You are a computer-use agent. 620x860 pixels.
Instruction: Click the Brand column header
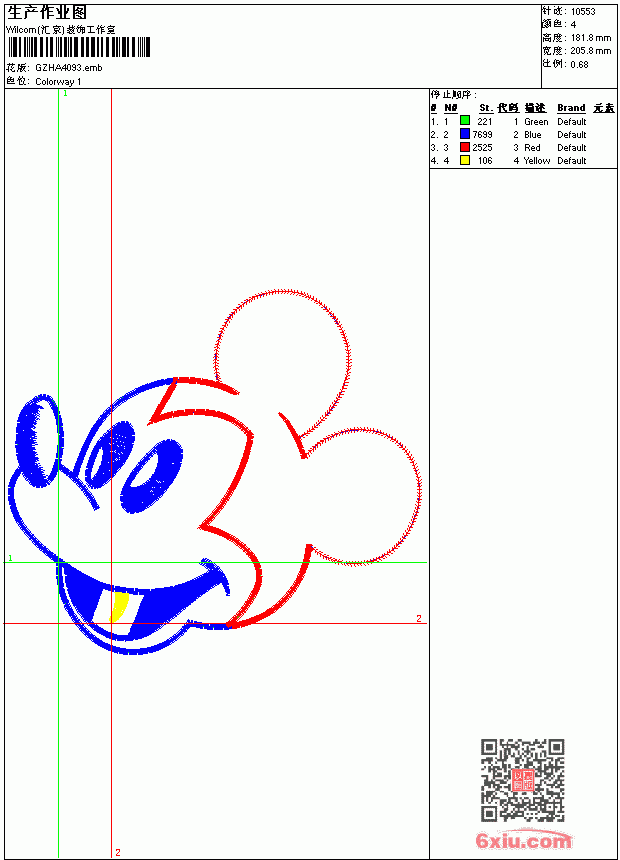(571, 108)
